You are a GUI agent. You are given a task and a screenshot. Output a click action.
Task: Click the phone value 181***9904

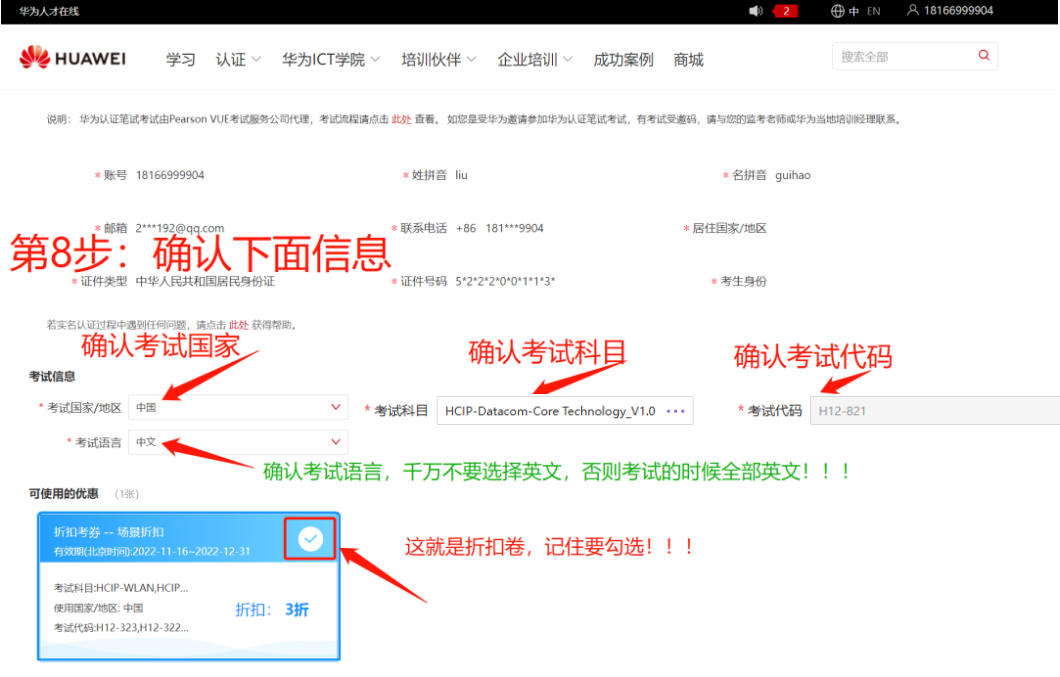tap(514, 228)
